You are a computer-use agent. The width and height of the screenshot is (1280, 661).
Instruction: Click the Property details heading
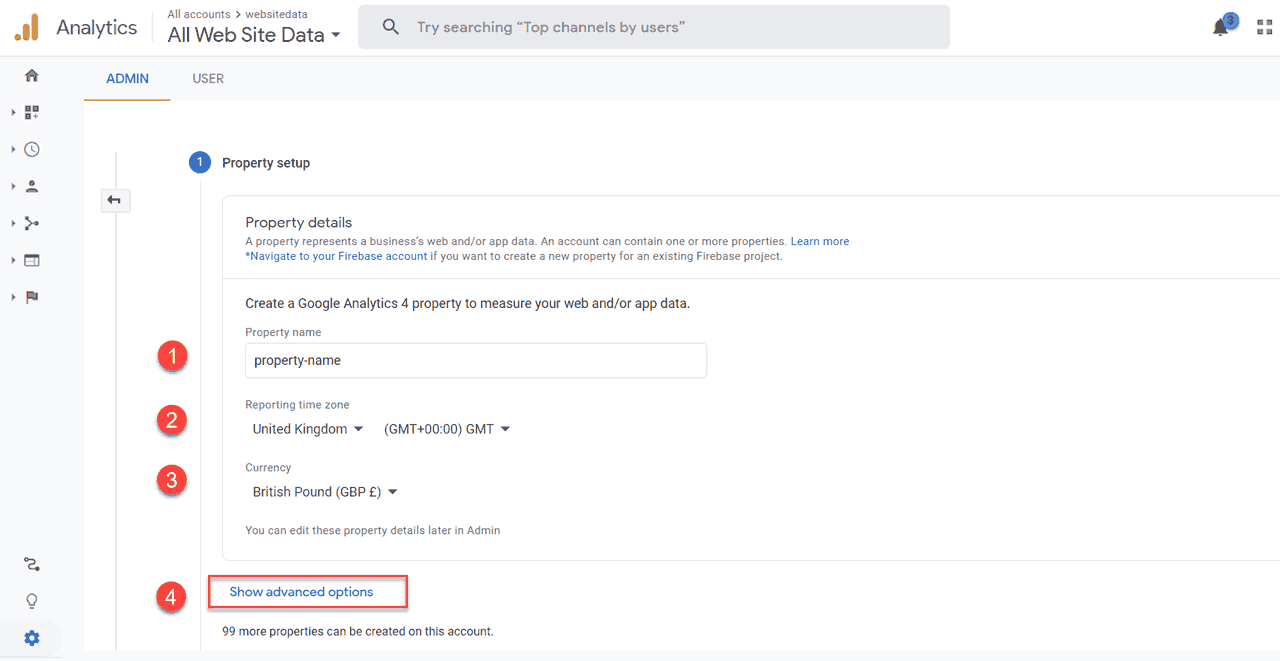click(298, 222)
